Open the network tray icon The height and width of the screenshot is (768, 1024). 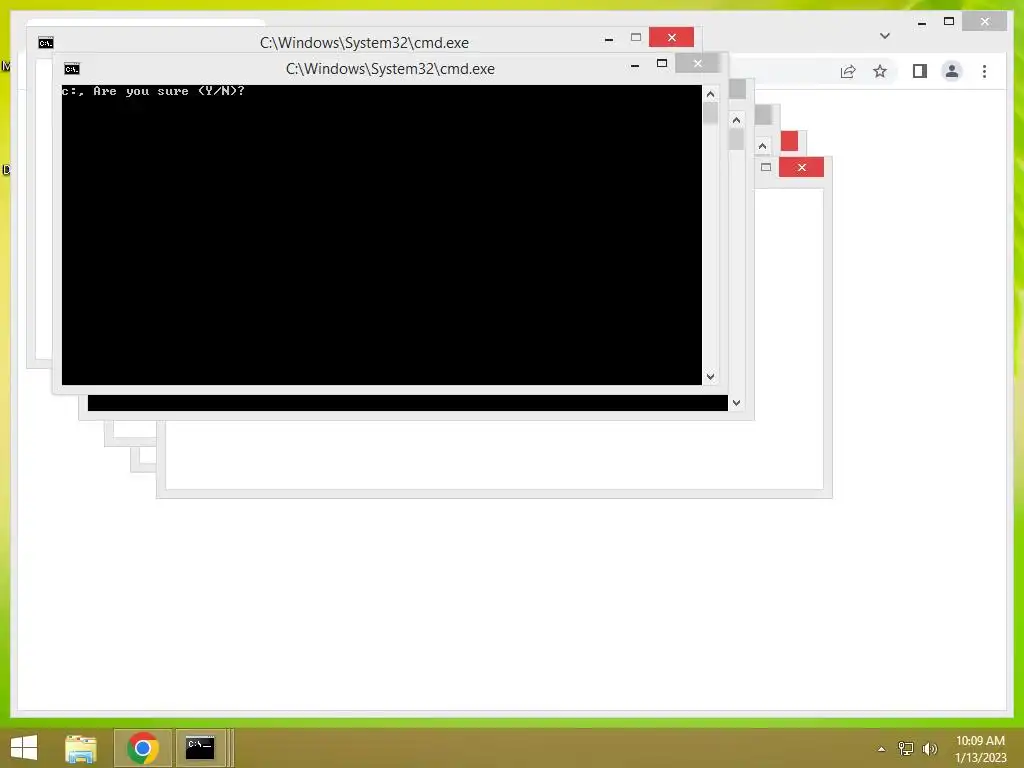coord(906,748)
